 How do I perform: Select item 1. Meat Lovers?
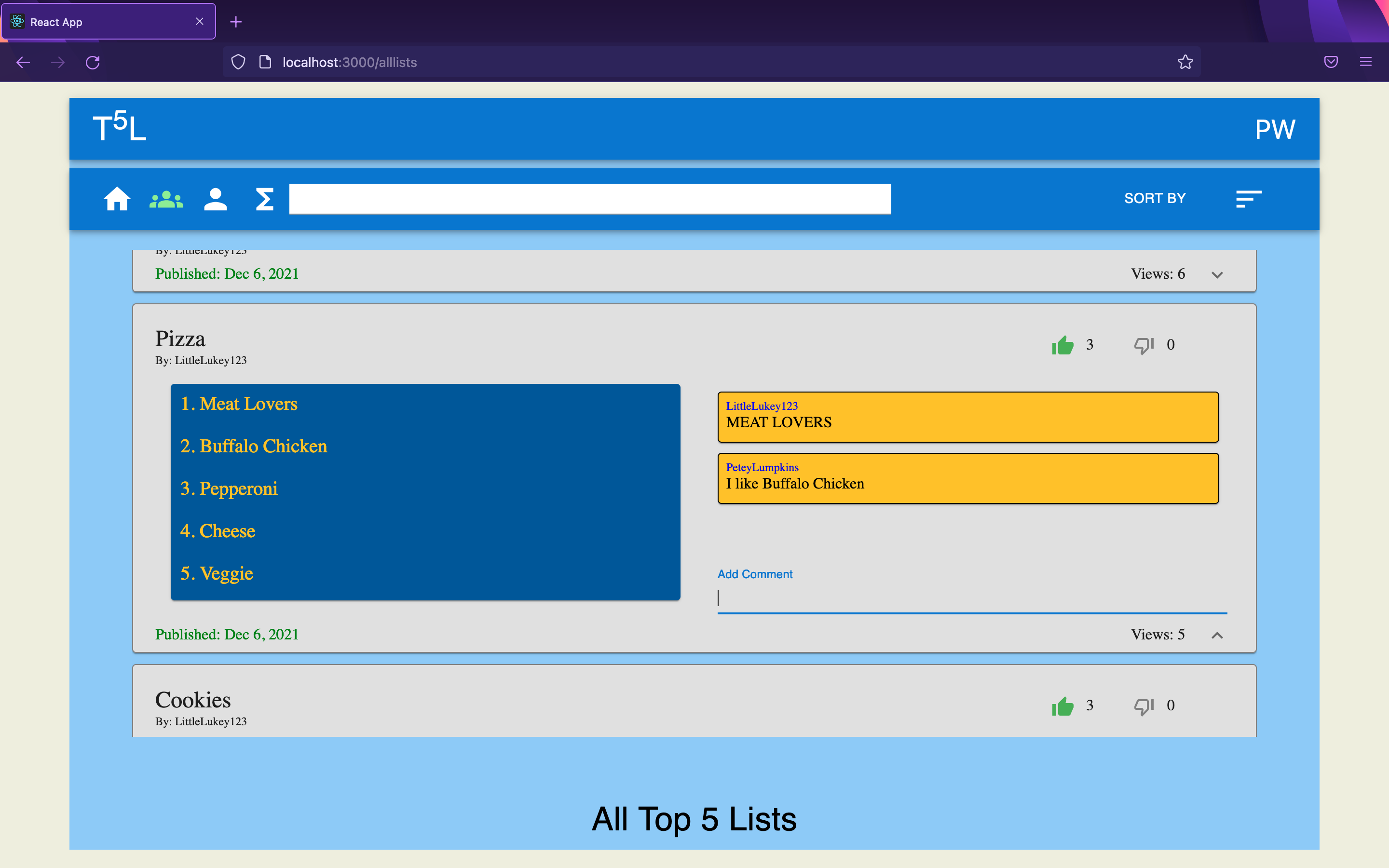pos(239,404)
